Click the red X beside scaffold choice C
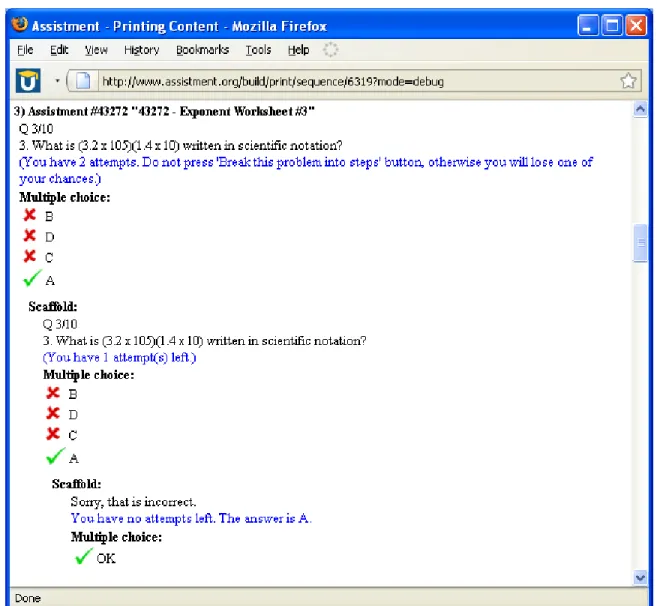Screen dimensions: 657x606 point(53,433)
